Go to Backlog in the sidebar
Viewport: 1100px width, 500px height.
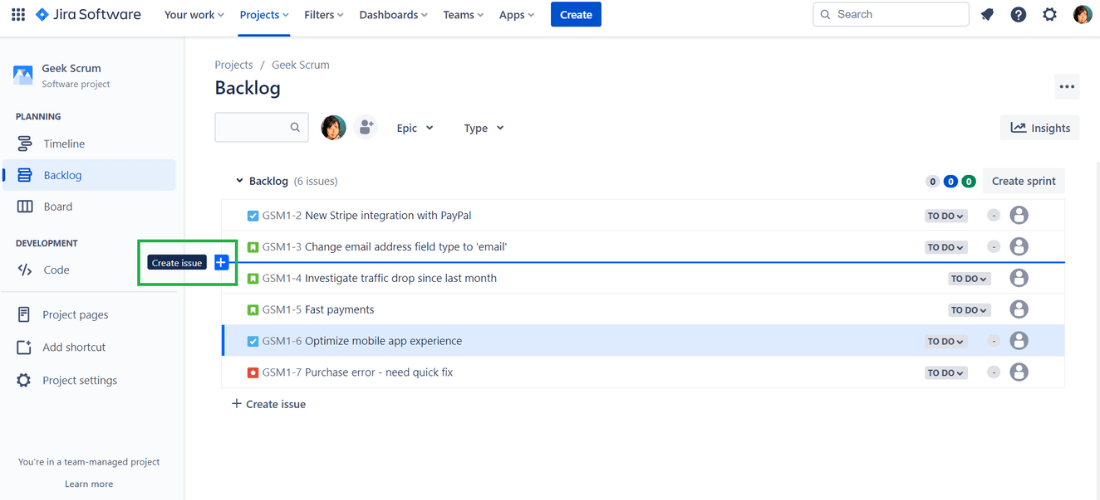tap(89, 175)
